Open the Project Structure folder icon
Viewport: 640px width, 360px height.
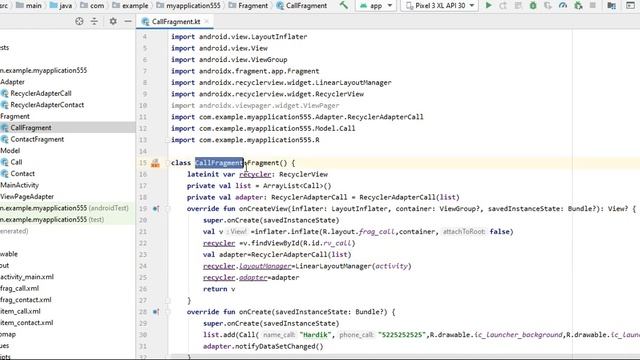click(611, 6)
